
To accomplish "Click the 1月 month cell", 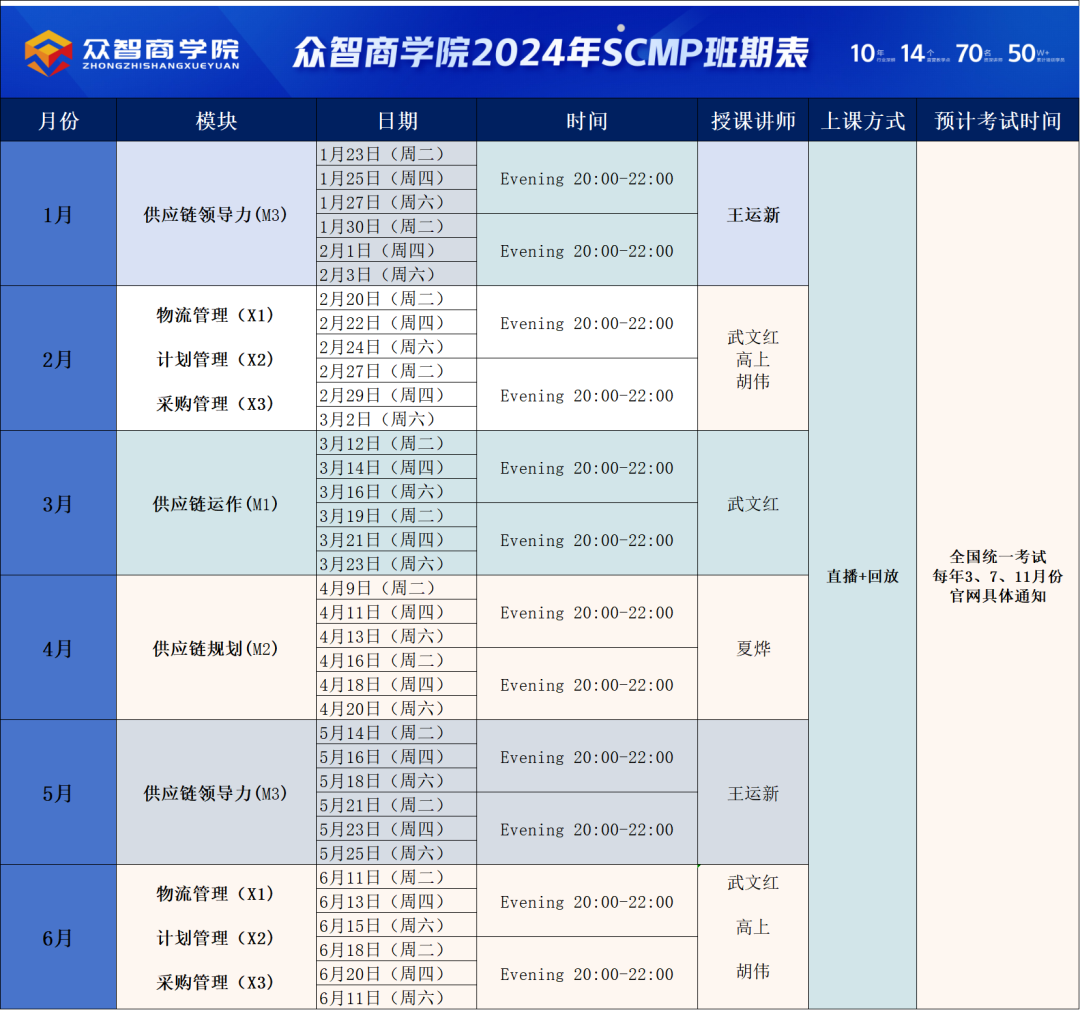I will (59, 214).
